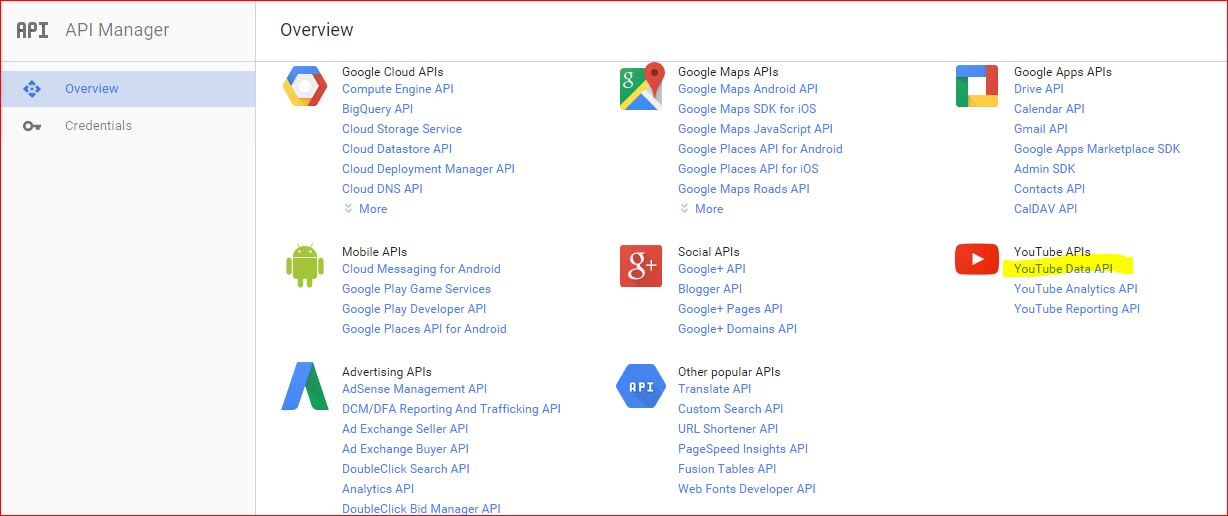This screenshot has height=516, width=1228.
Task: Click the Overview sidebar icon
Action: 32,89
